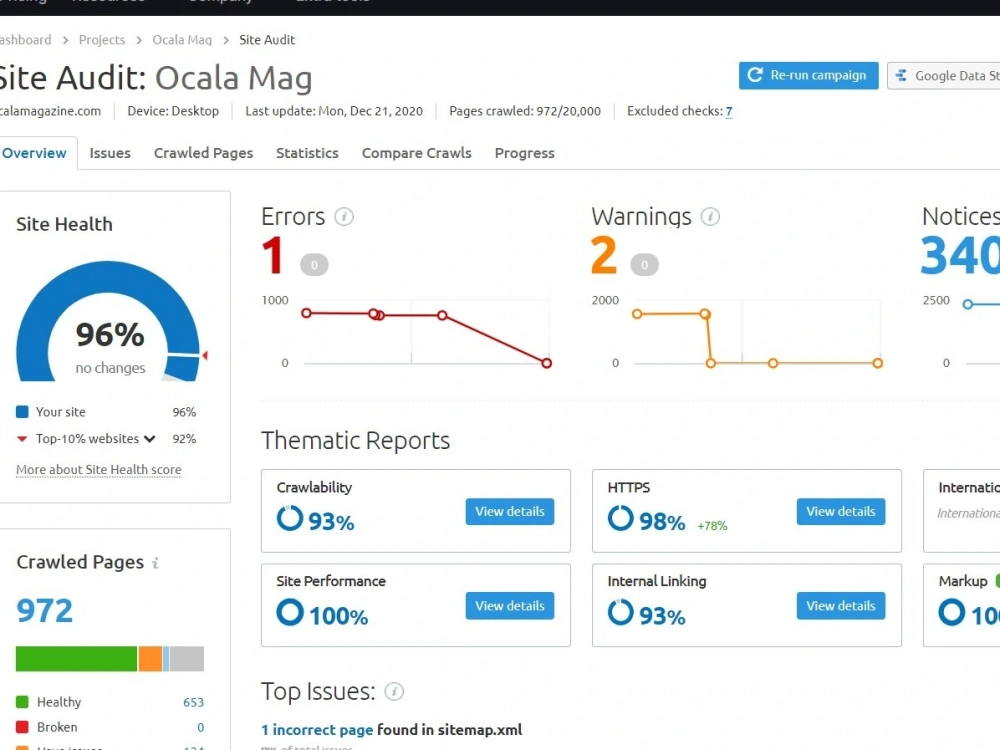View details for HTTPS report
Viewport: 1000px width, 750px height.
click(841, 511)
